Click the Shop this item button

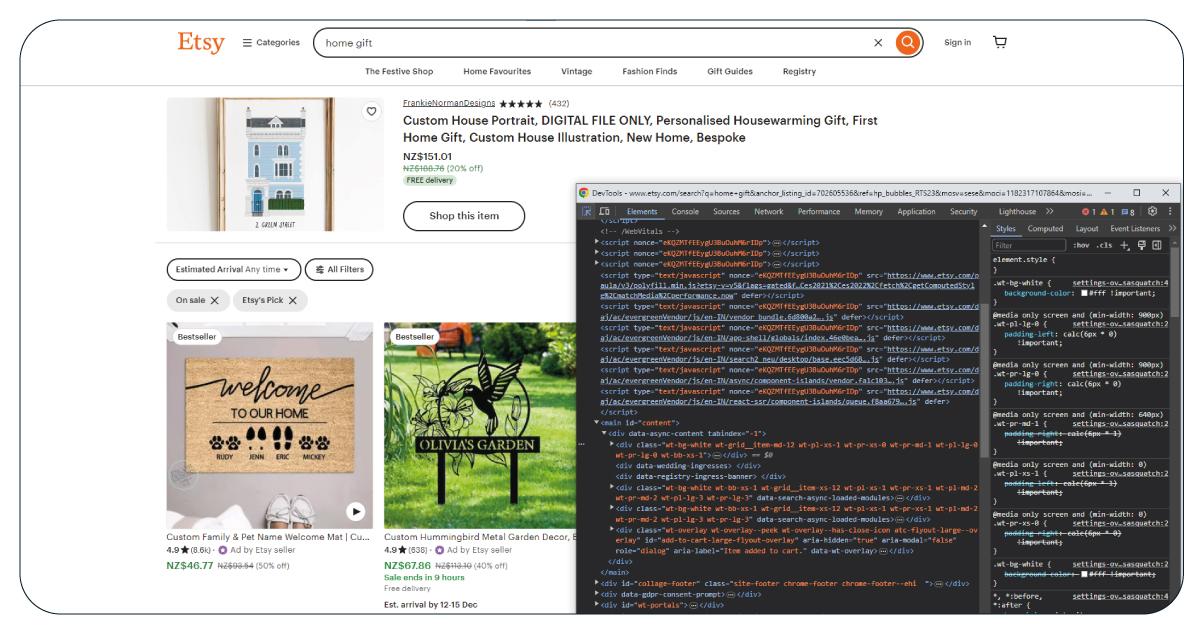[464, 216]
